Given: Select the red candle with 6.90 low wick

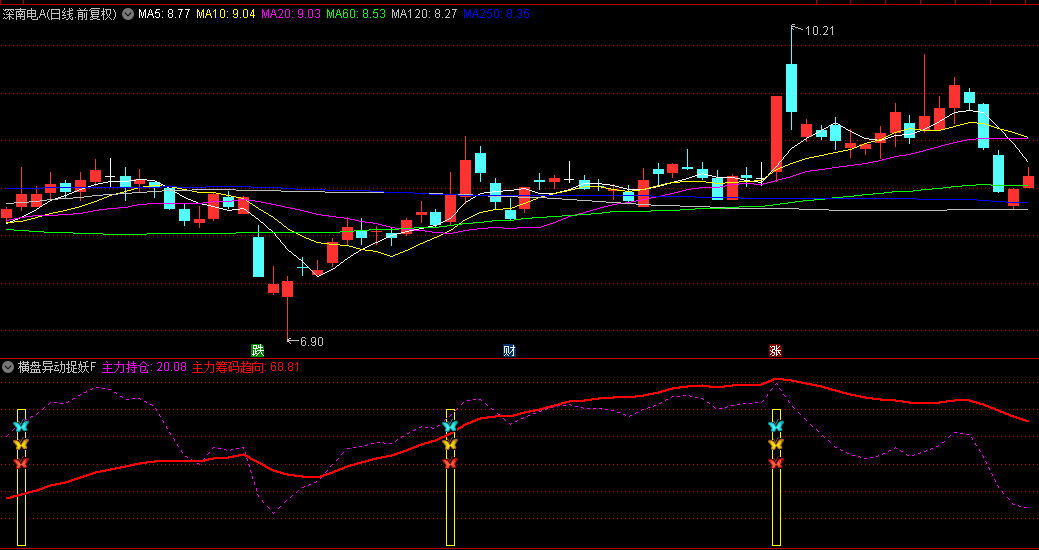Looking at the screenshot, I should click(288, 289).
